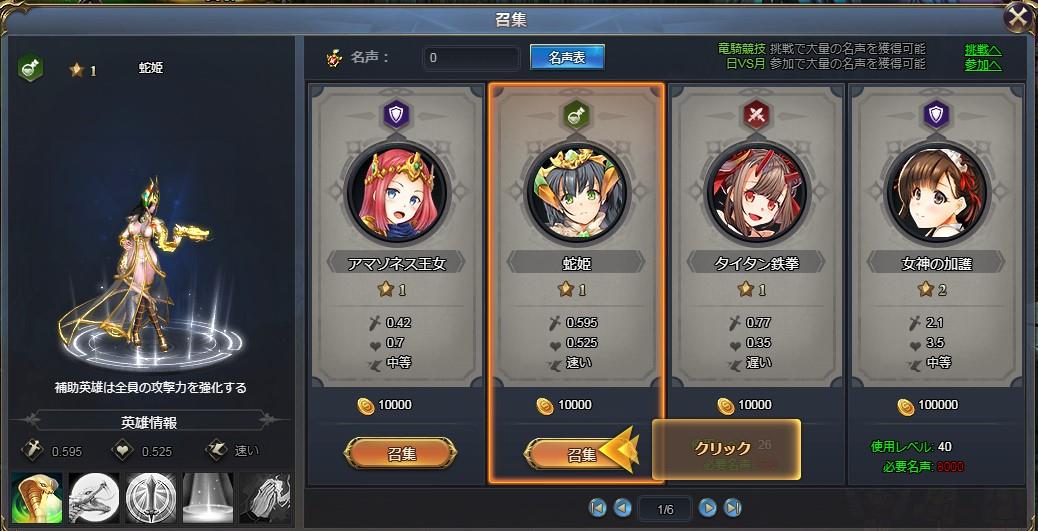Viewport: 1038px width, 531px height.
Task: Summon 蛇姫 with 召集 button
Action: tap(577, 454)
